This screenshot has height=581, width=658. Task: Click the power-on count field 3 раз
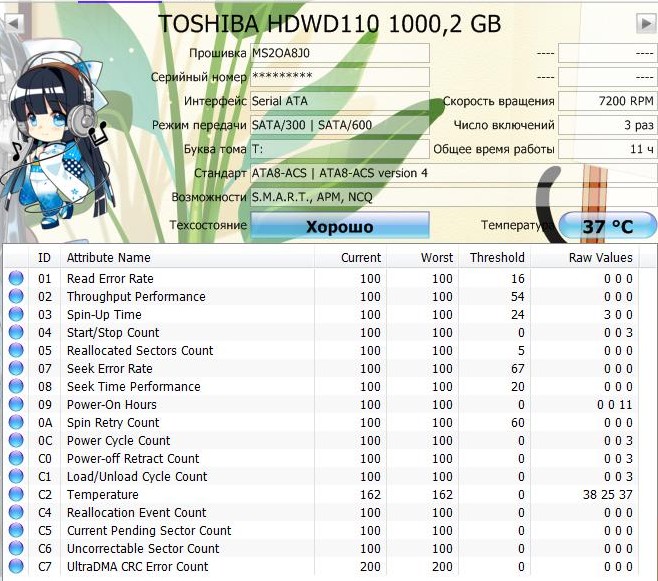[x=607, y=125]
